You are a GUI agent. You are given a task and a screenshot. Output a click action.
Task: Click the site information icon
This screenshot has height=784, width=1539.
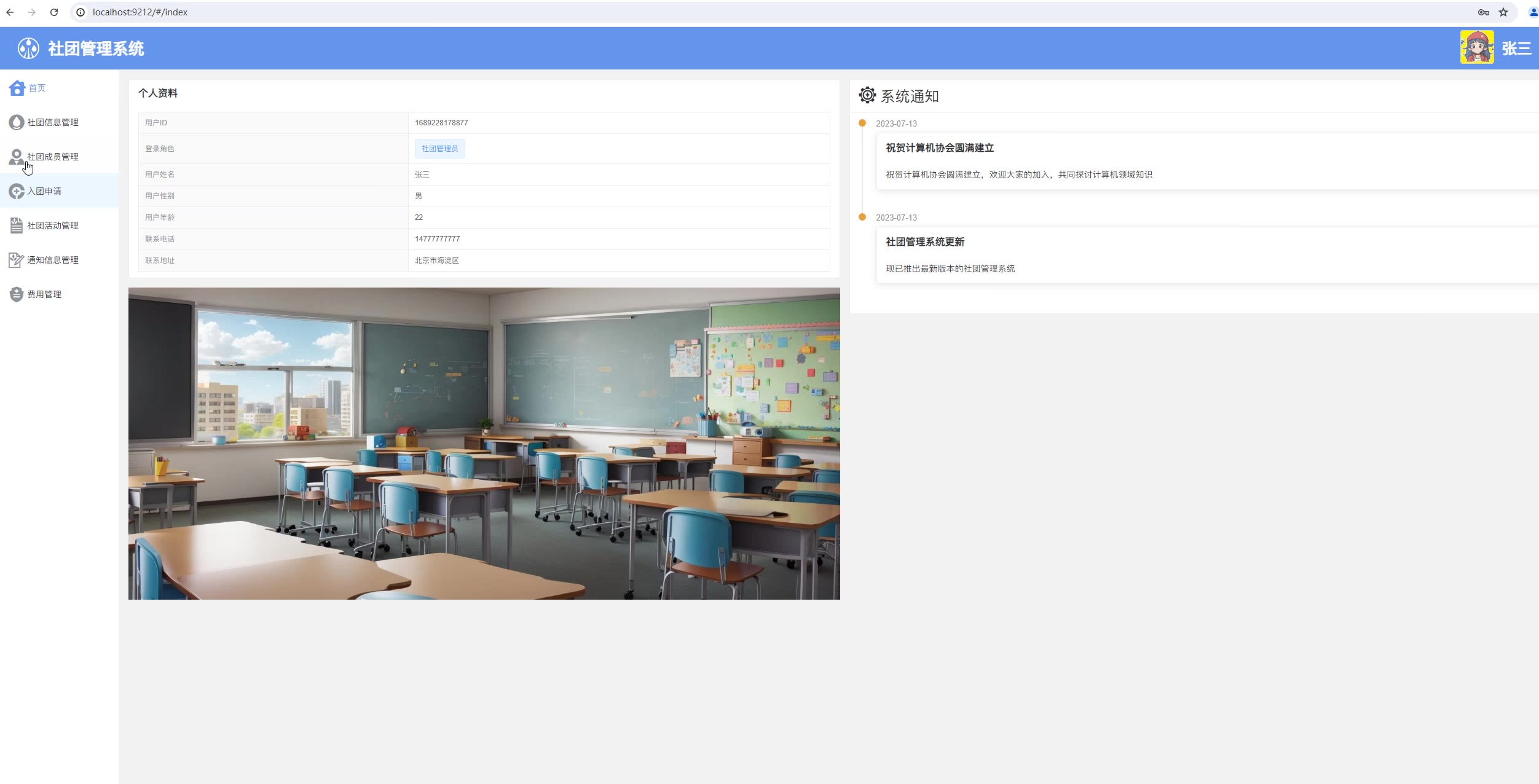(x=81, y=12)
